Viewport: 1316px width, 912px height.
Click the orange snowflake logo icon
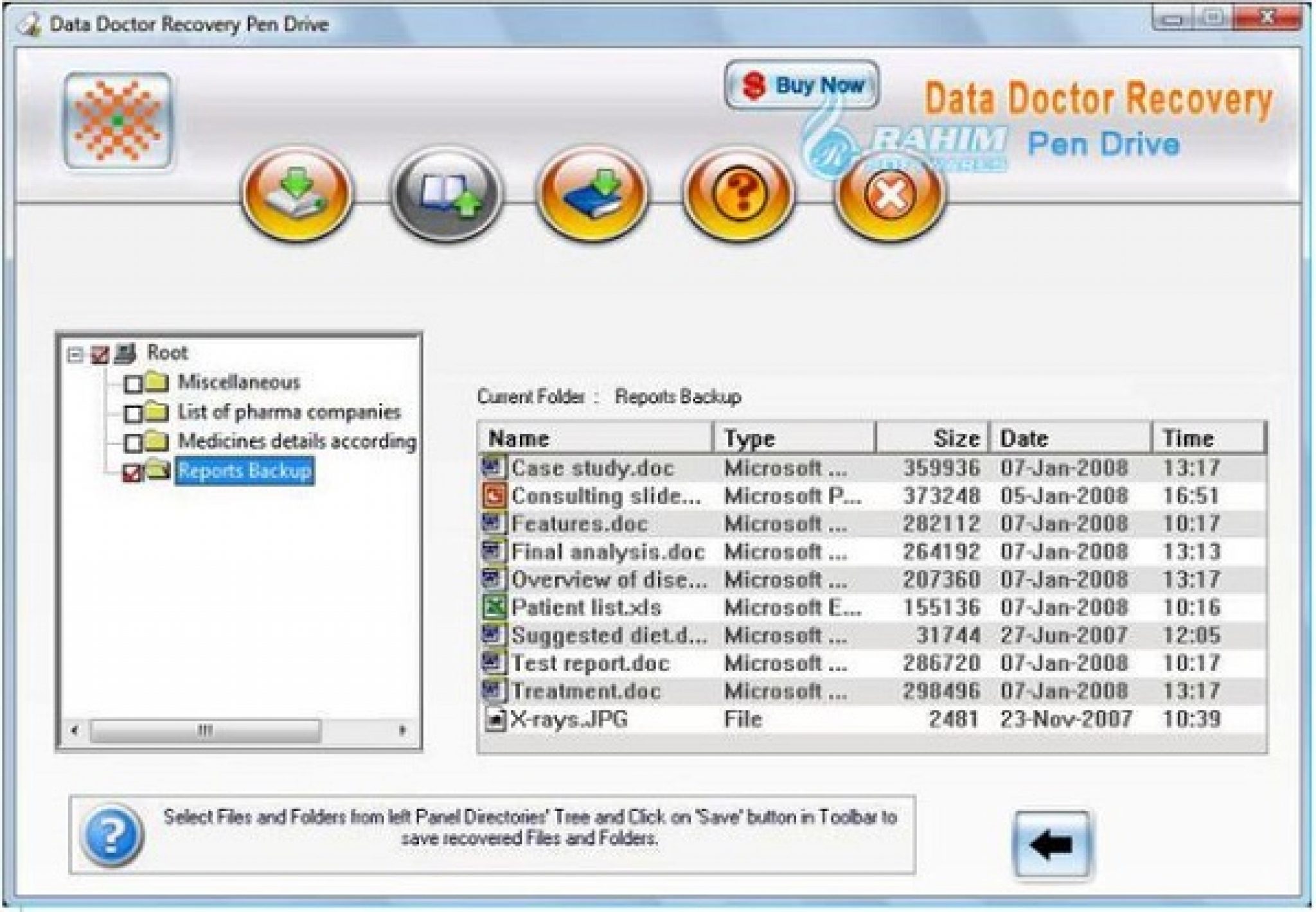tap(118, 121)
